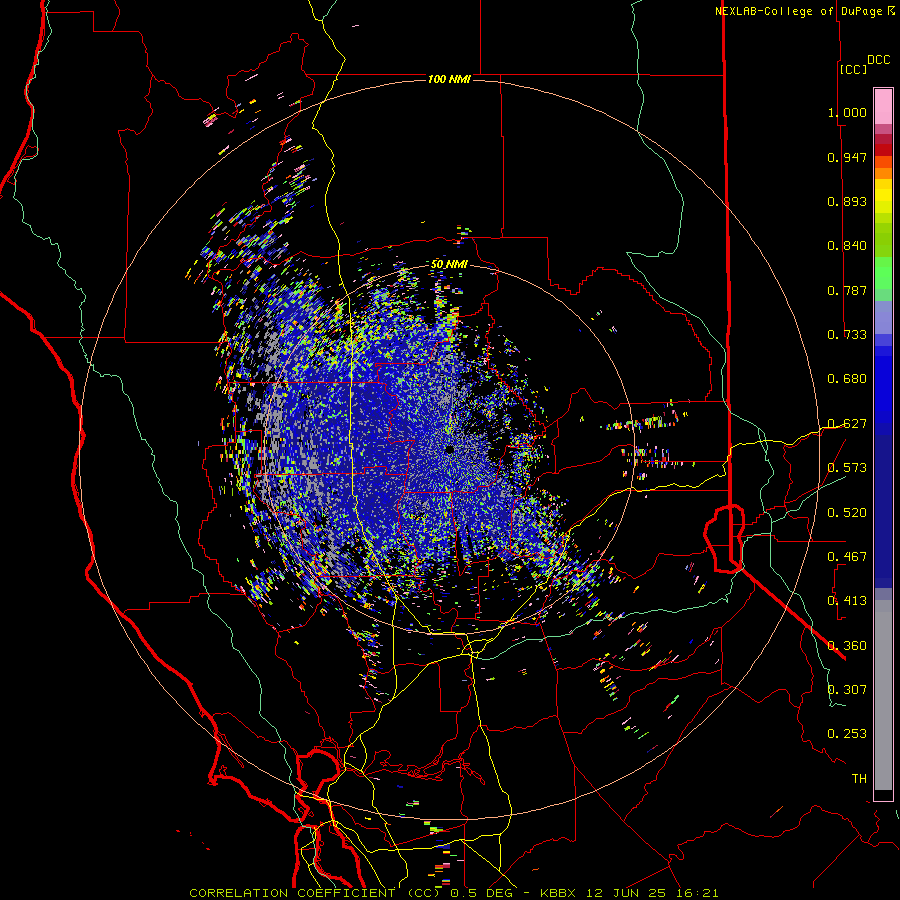The image size is (900, 900).
Task: Select the 0.253 scale value
Action: pyautogui.click(x=847, y=734)
